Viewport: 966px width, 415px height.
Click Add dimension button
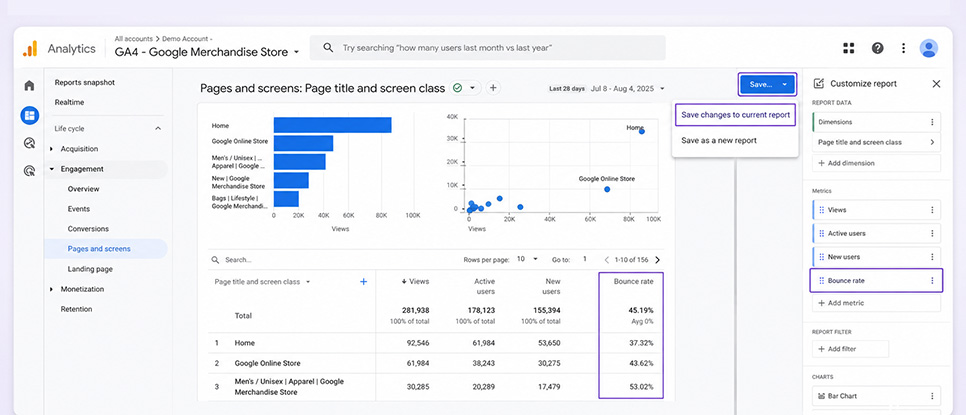[x=877, y=163]
